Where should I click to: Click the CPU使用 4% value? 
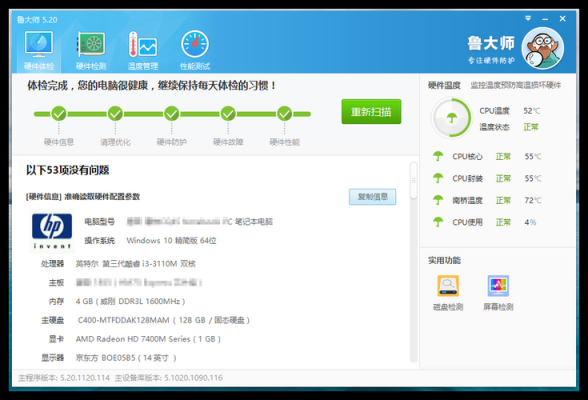click(530, 222)
